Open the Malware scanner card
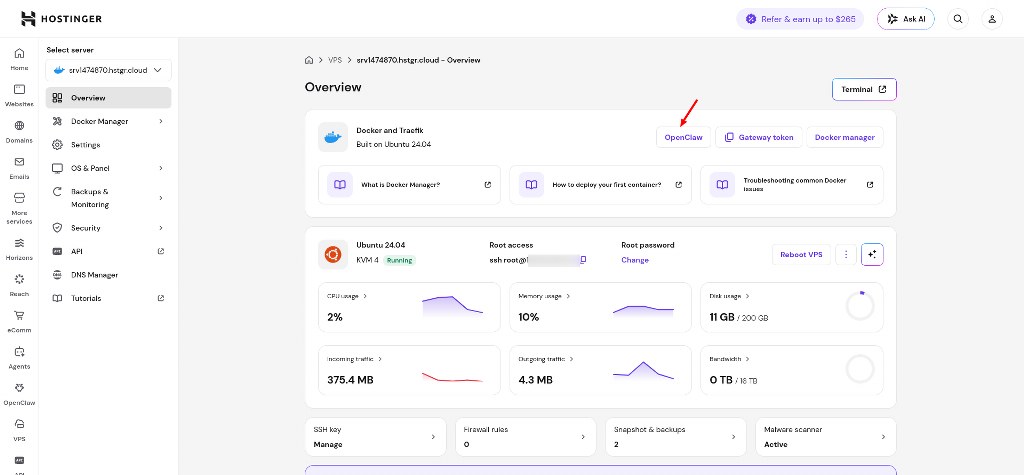1024x475 pixels. click(826, 436)
